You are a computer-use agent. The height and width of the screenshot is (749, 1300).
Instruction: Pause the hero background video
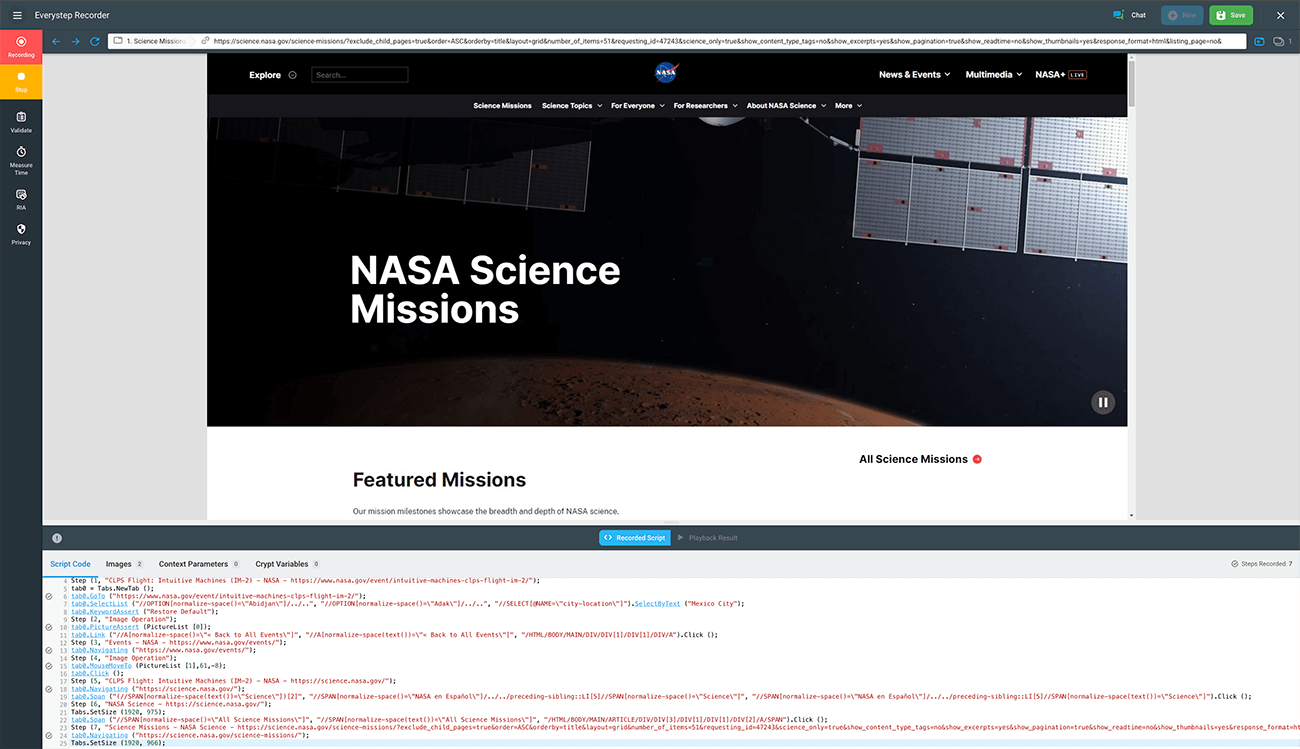(x=1102, y=403)
